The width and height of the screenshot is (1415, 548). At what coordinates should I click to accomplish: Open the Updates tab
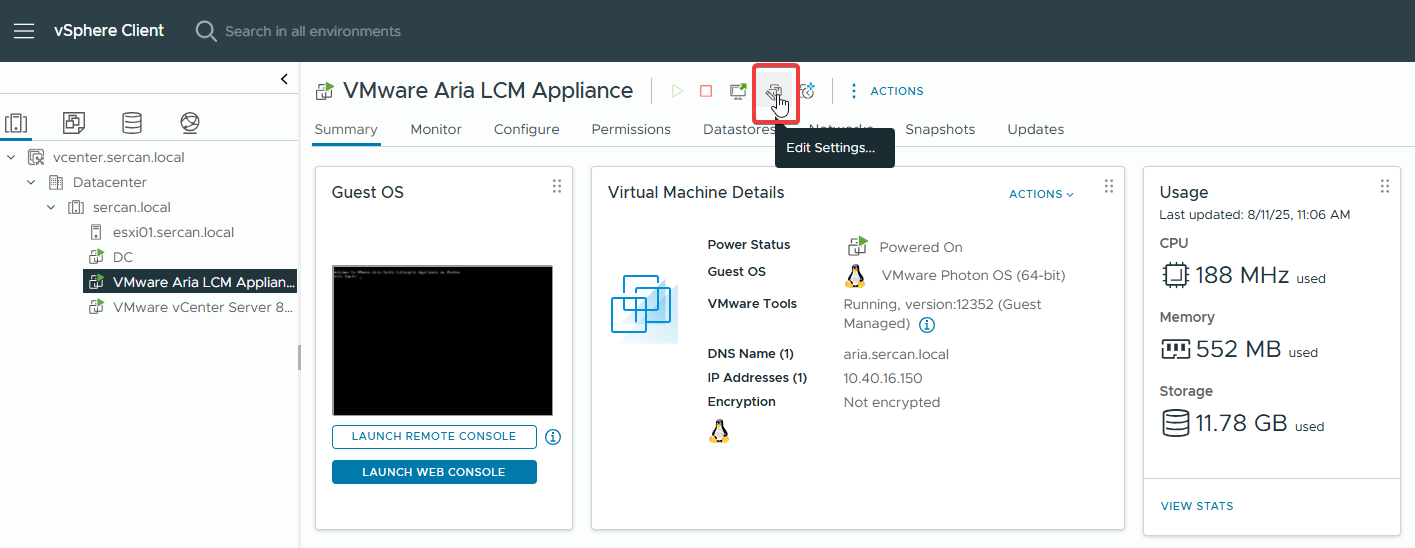(1036, 129)
